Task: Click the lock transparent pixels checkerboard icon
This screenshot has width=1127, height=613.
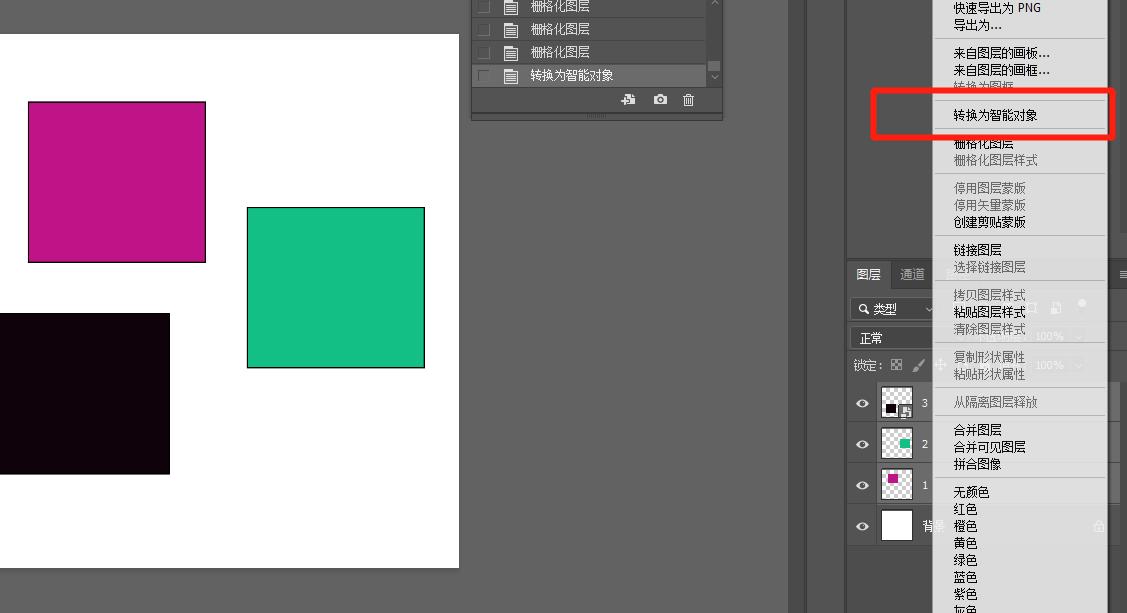Action: click(x=896, y=365)
